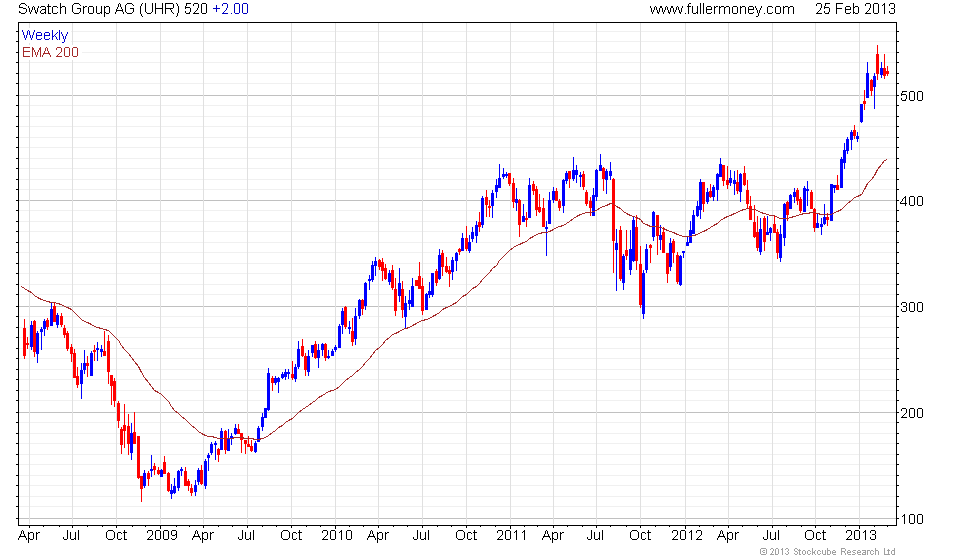980x560 pixels.
Task: Click the 100 price axis label
Action: [912, 519]
